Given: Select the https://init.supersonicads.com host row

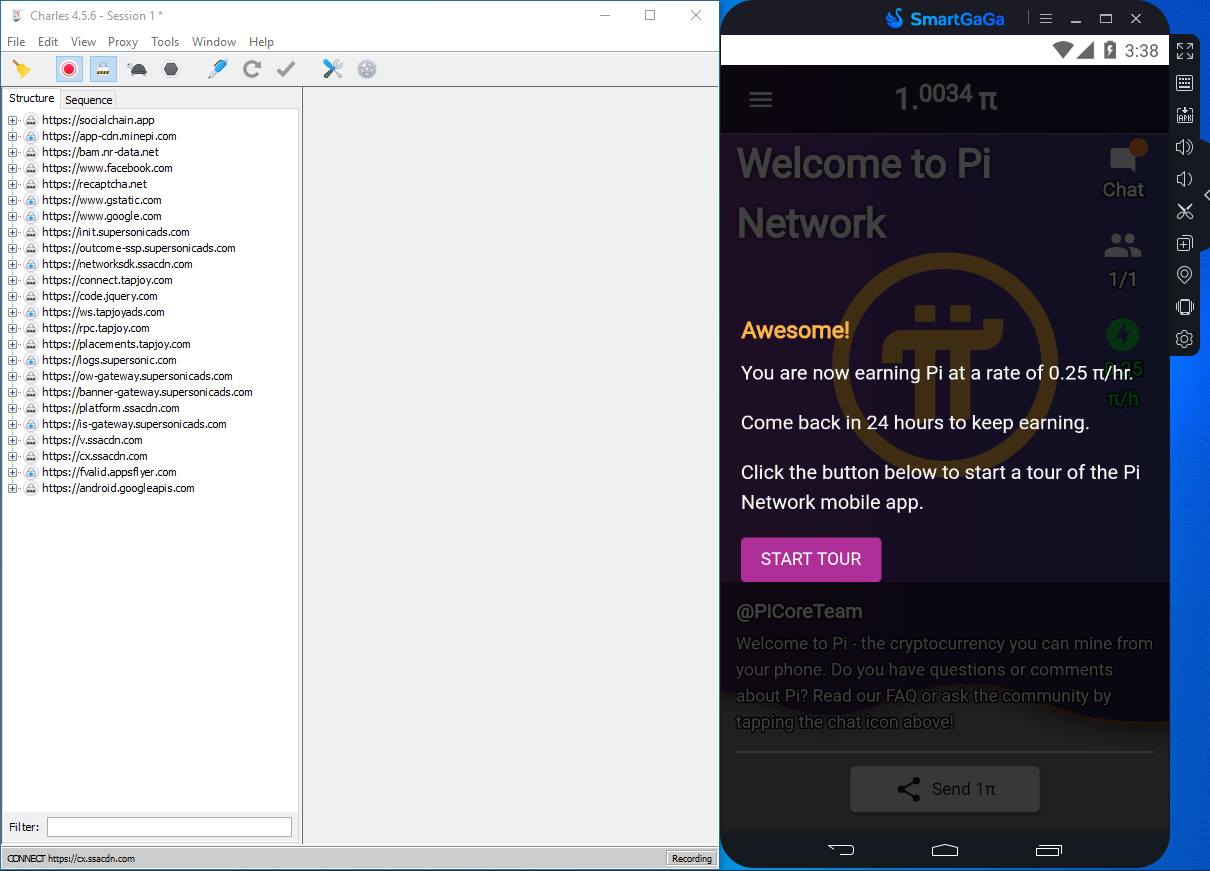Looking at the screenshot, I should coord(116,232).
